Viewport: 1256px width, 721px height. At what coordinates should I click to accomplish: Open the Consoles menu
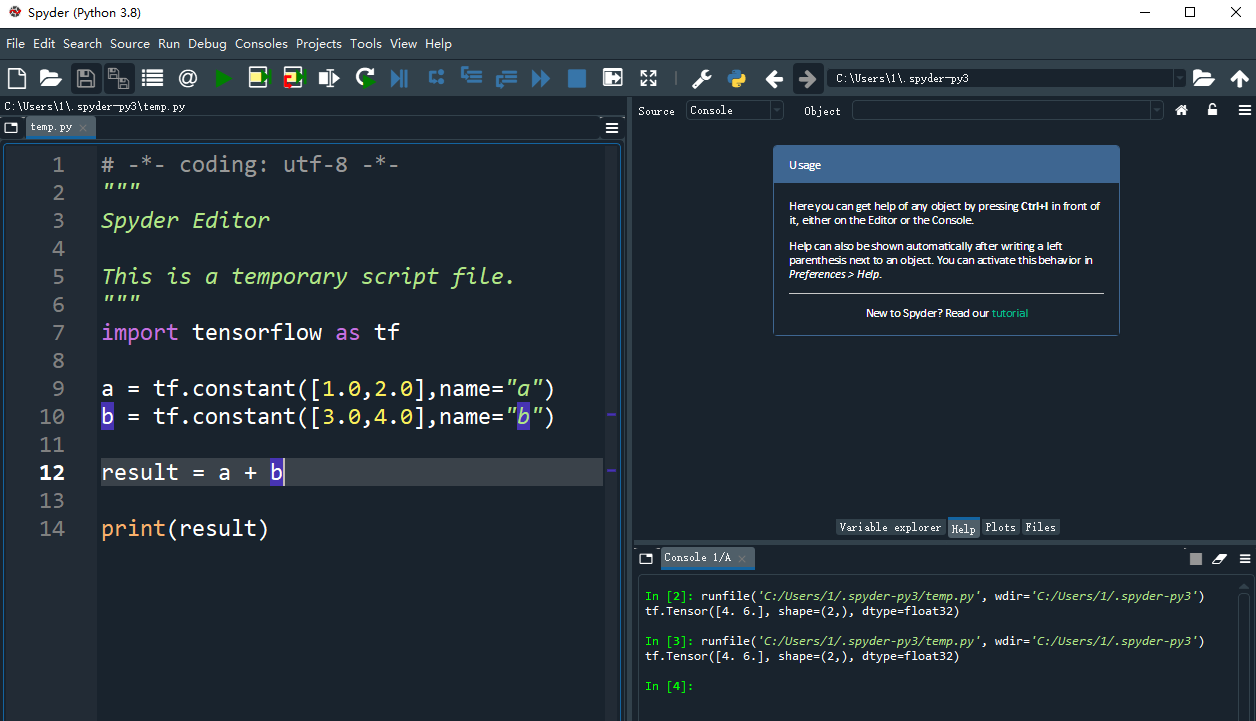[x=261, y=43]
